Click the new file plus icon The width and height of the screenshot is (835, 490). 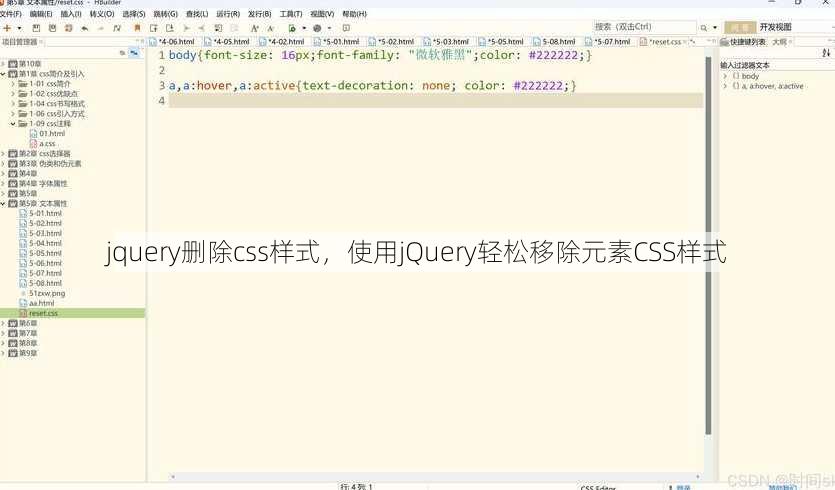(x=7, y=28)
